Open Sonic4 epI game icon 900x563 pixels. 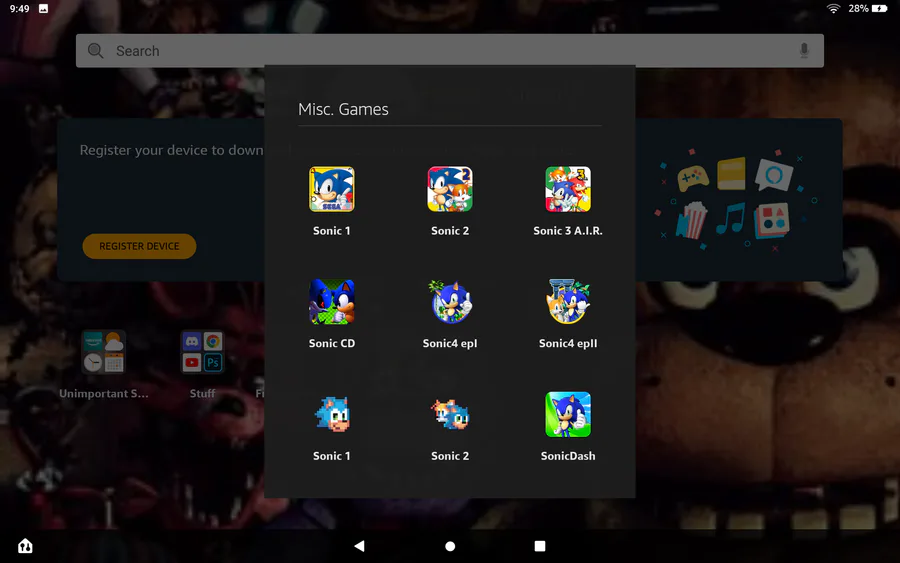pyautogui.click(x=450, y=302)
